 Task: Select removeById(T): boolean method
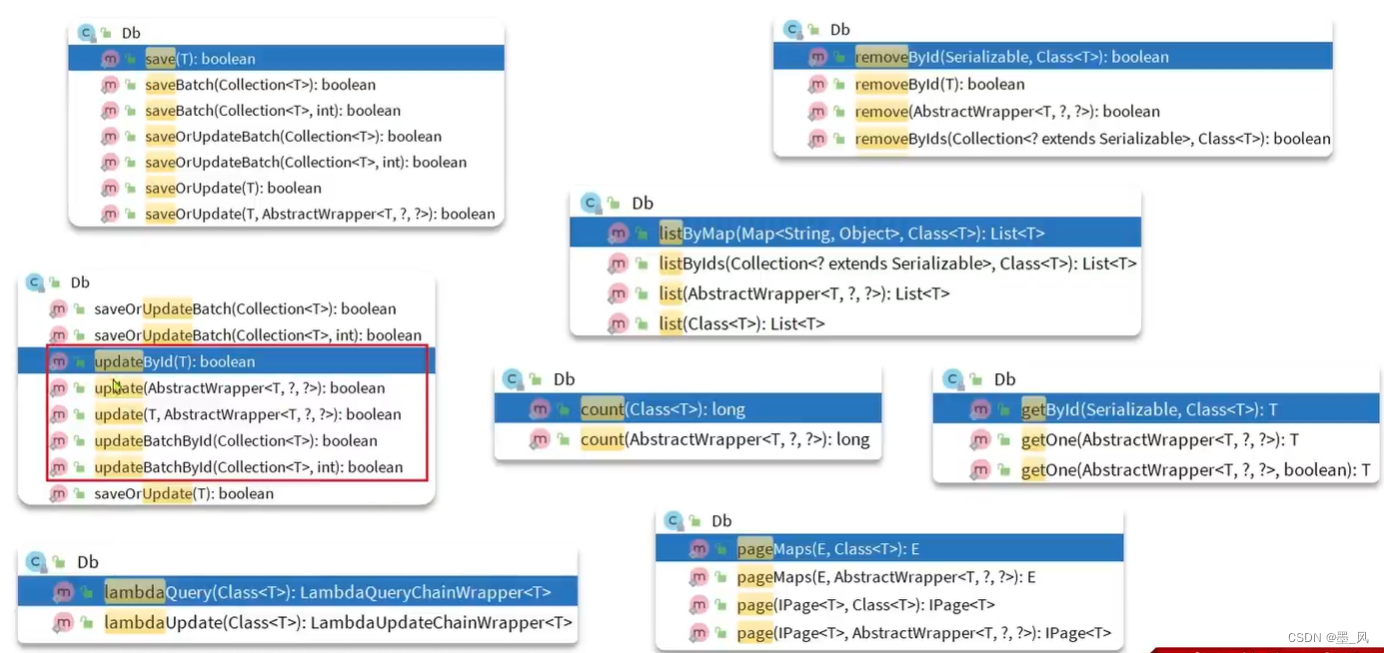click(x=939, y=84)
